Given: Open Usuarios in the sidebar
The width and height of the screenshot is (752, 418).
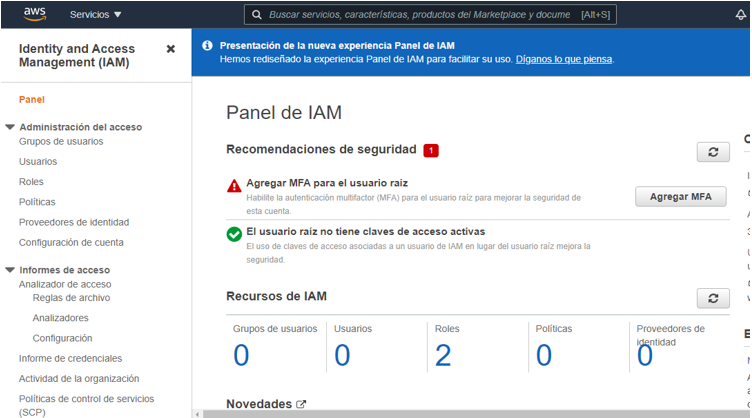Looking at the screenshot, I should point(38,162).
